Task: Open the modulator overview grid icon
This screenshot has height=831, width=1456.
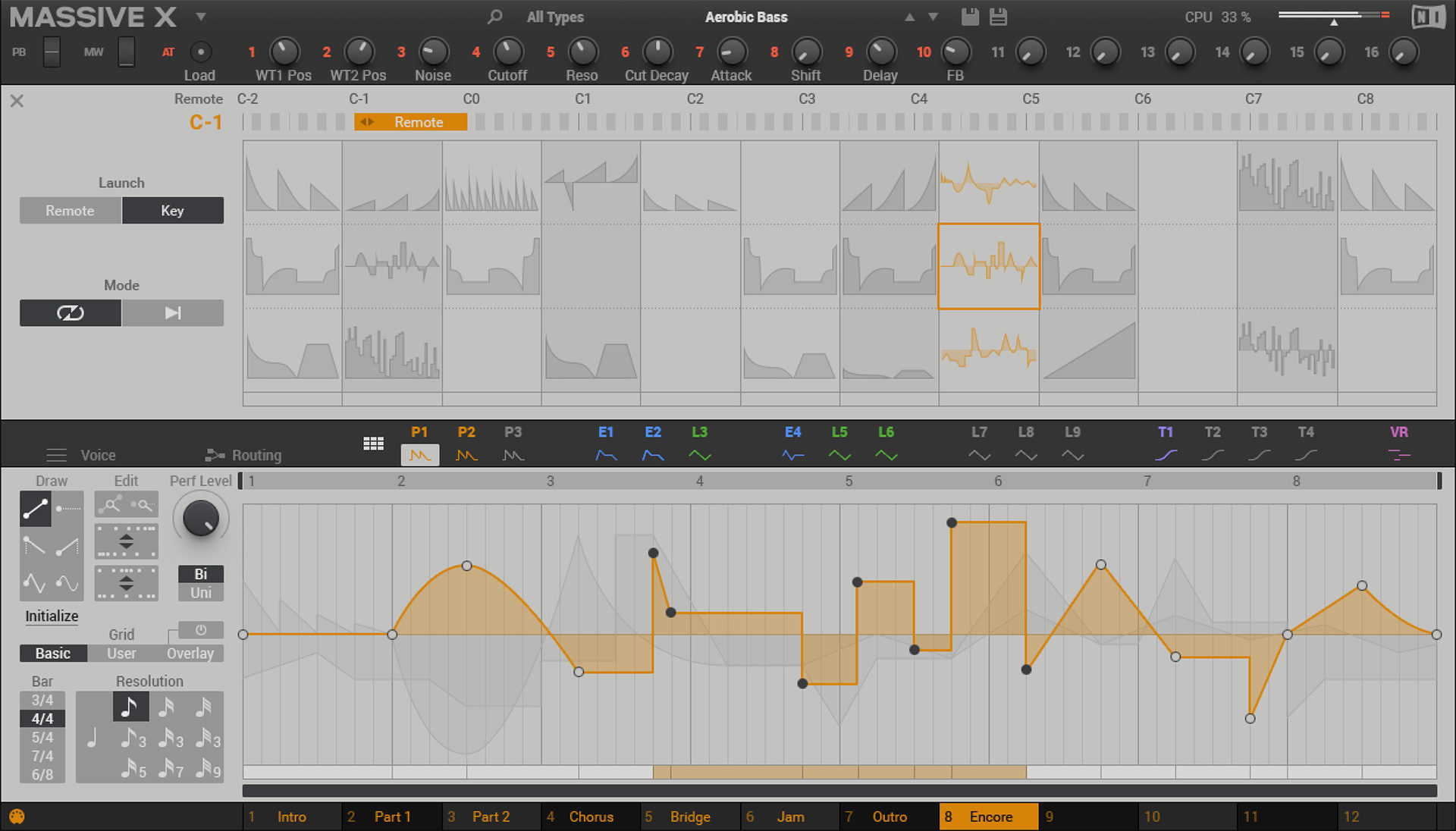Action: [373, 444]
